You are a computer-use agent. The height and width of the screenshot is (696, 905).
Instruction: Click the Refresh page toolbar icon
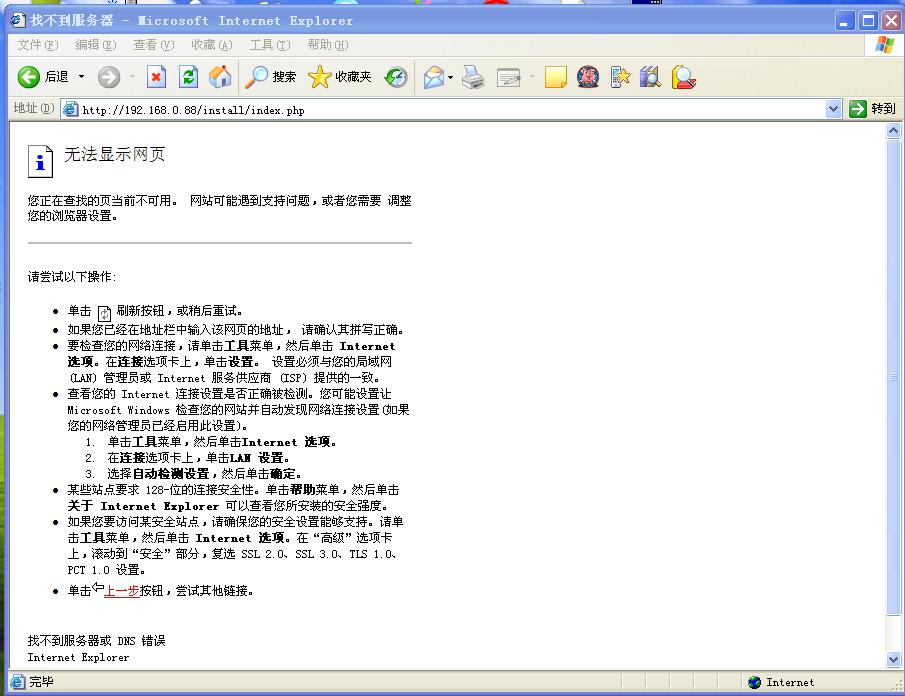188,77
